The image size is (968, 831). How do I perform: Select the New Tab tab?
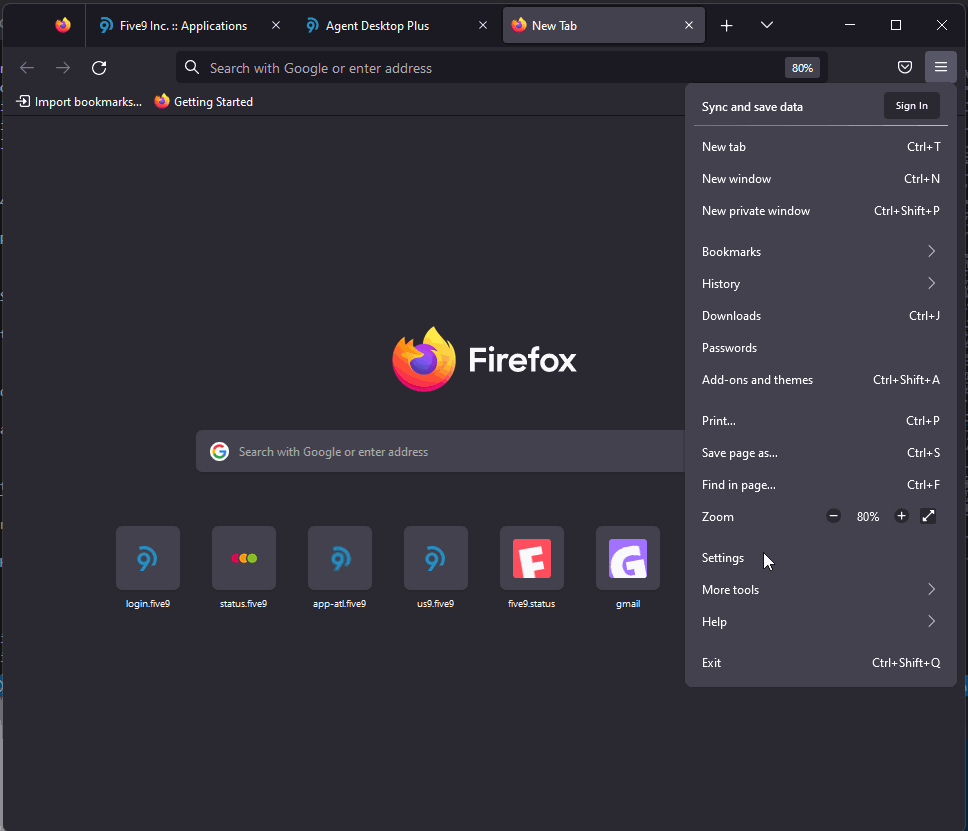604,25
